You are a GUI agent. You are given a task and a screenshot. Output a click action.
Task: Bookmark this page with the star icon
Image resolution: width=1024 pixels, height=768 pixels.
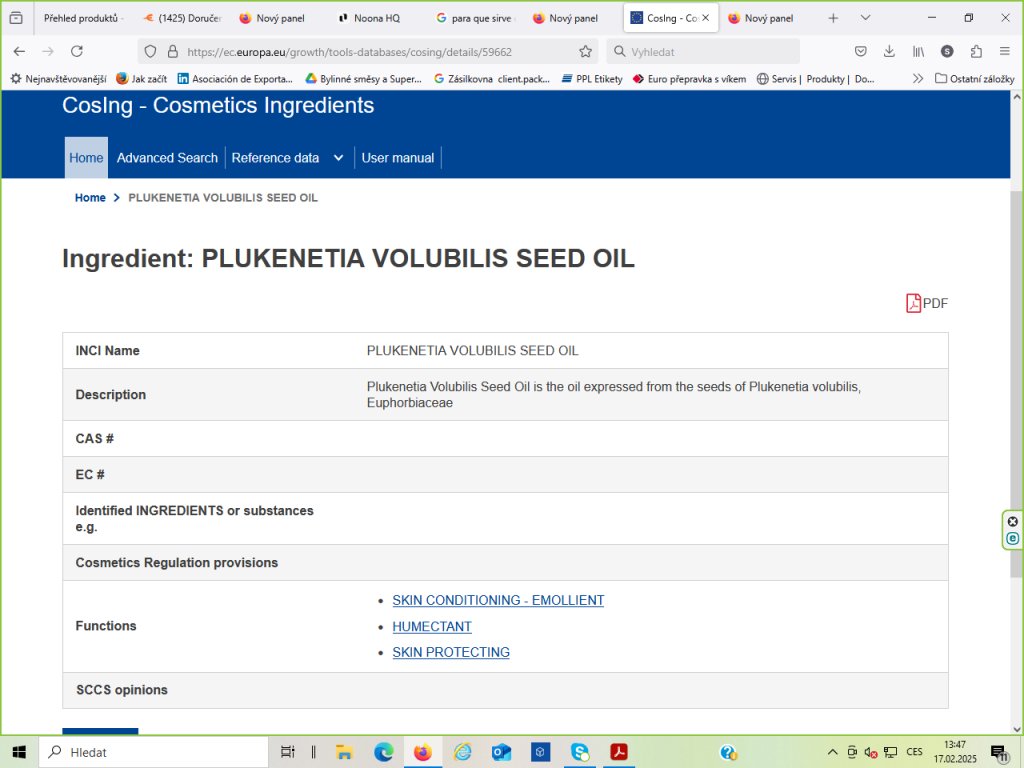coord(586,52)
